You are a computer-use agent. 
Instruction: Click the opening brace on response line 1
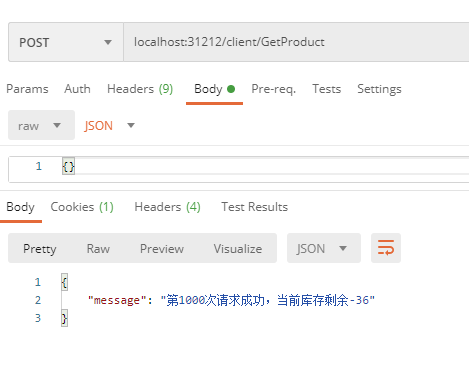click(x=64, y=282)
